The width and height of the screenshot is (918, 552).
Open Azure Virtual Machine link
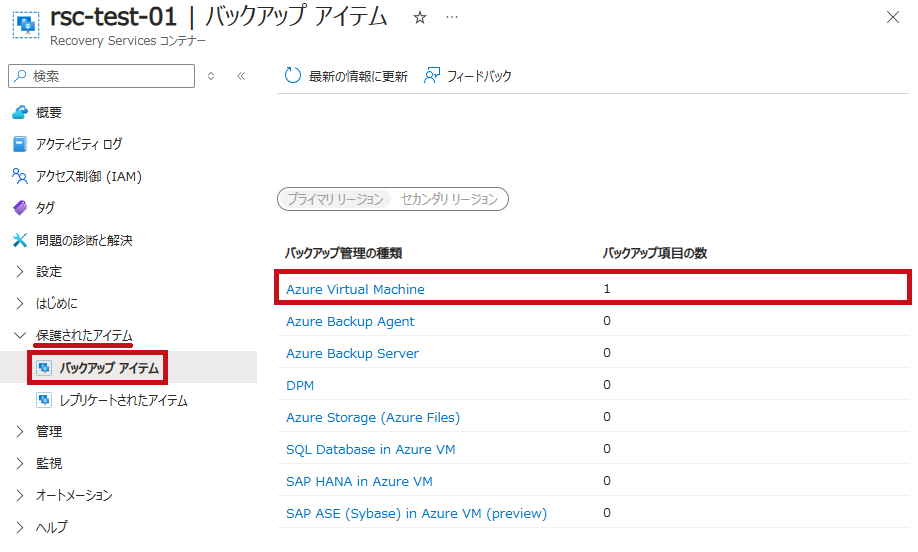pos(355,289)
